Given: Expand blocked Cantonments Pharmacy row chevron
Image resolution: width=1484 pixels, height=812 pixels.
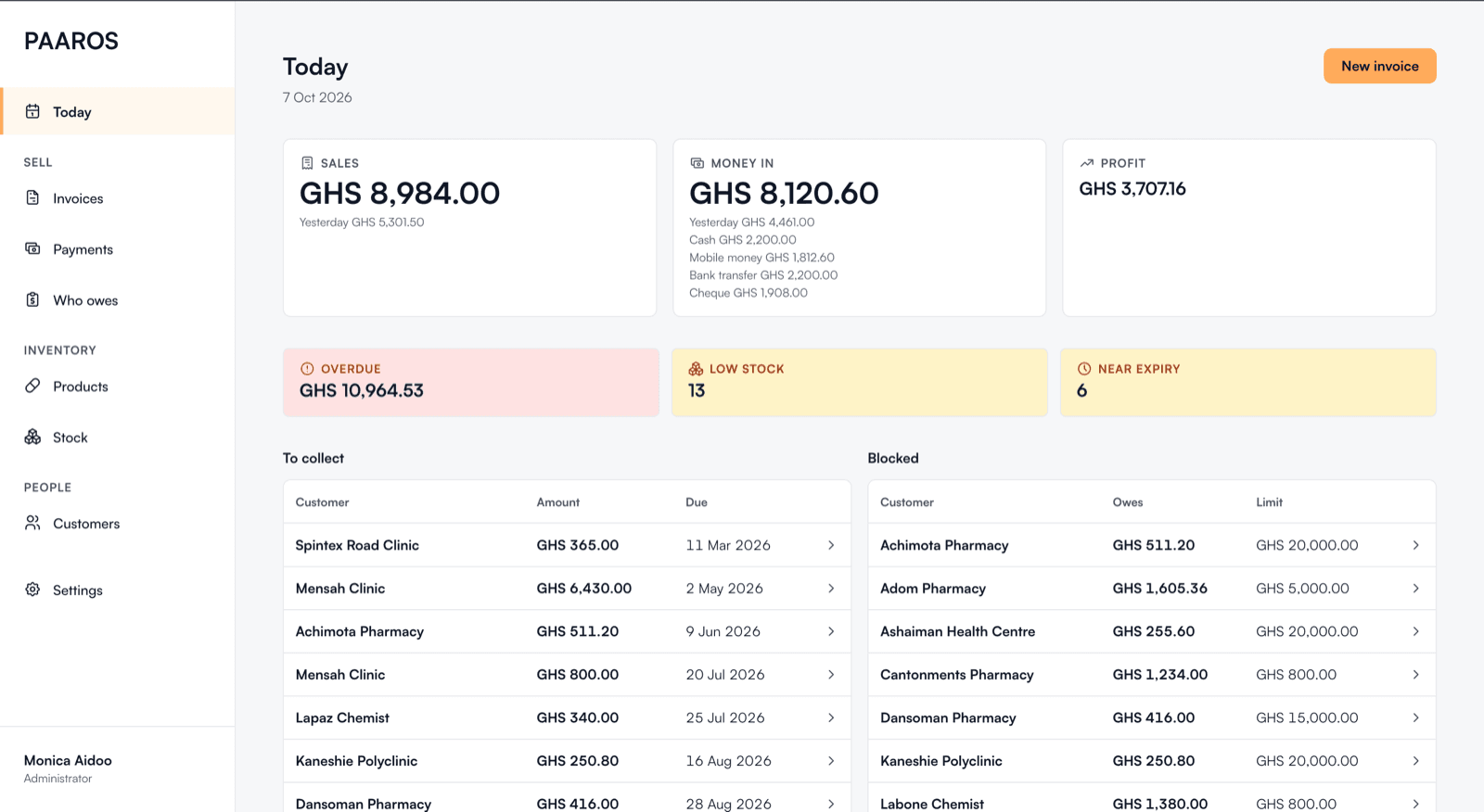Looking at the screenshot, I should (x=1416, y=675).
